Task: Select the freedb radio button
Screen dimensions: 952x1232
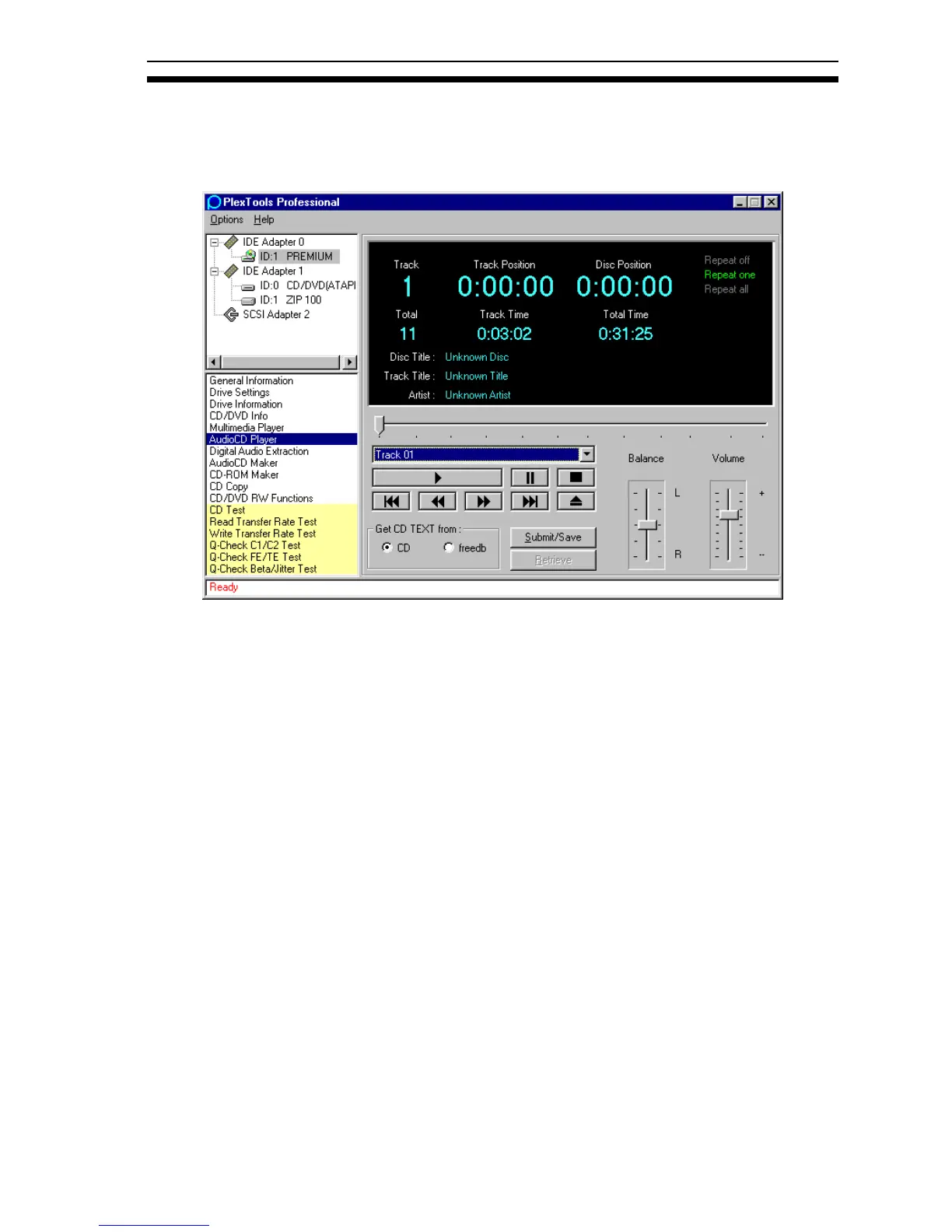Action: click(x=449, y=548)
